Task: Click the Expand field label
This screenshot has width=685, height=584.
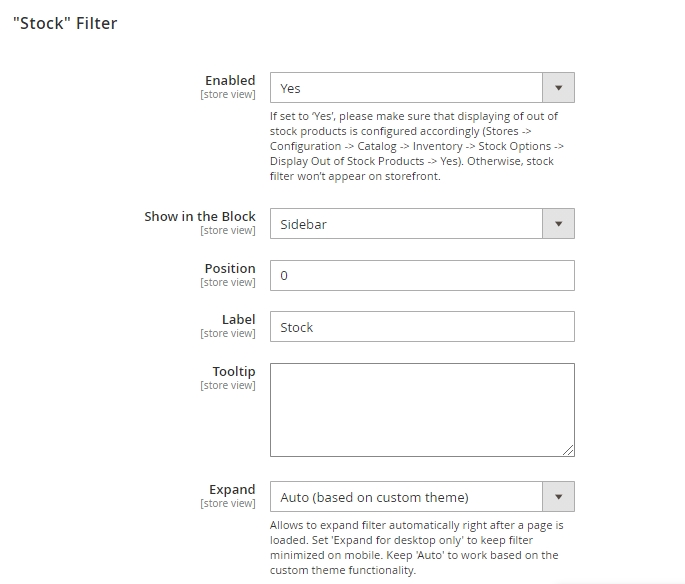Action: [x=232, y=489]
